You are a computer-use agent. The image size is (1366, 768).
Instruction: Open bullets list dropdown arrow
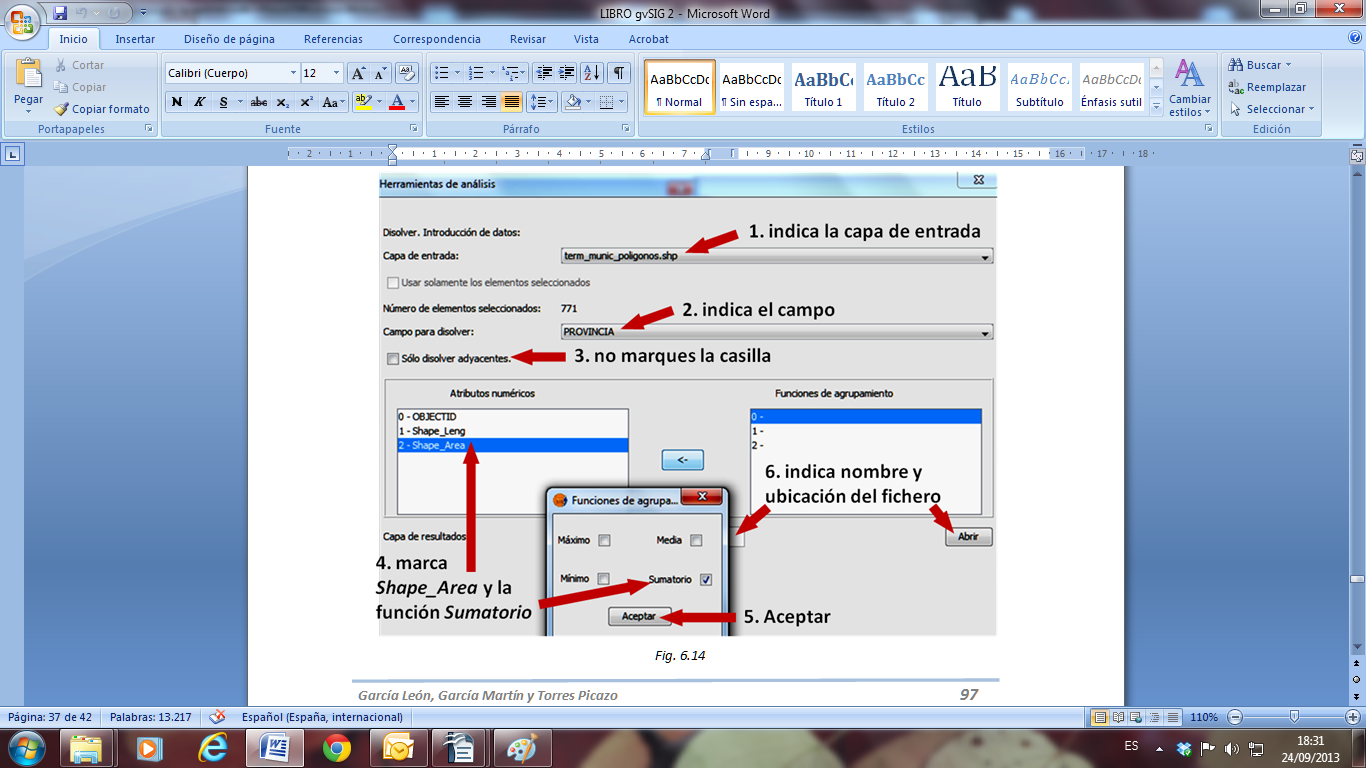[x=457, y=73]
